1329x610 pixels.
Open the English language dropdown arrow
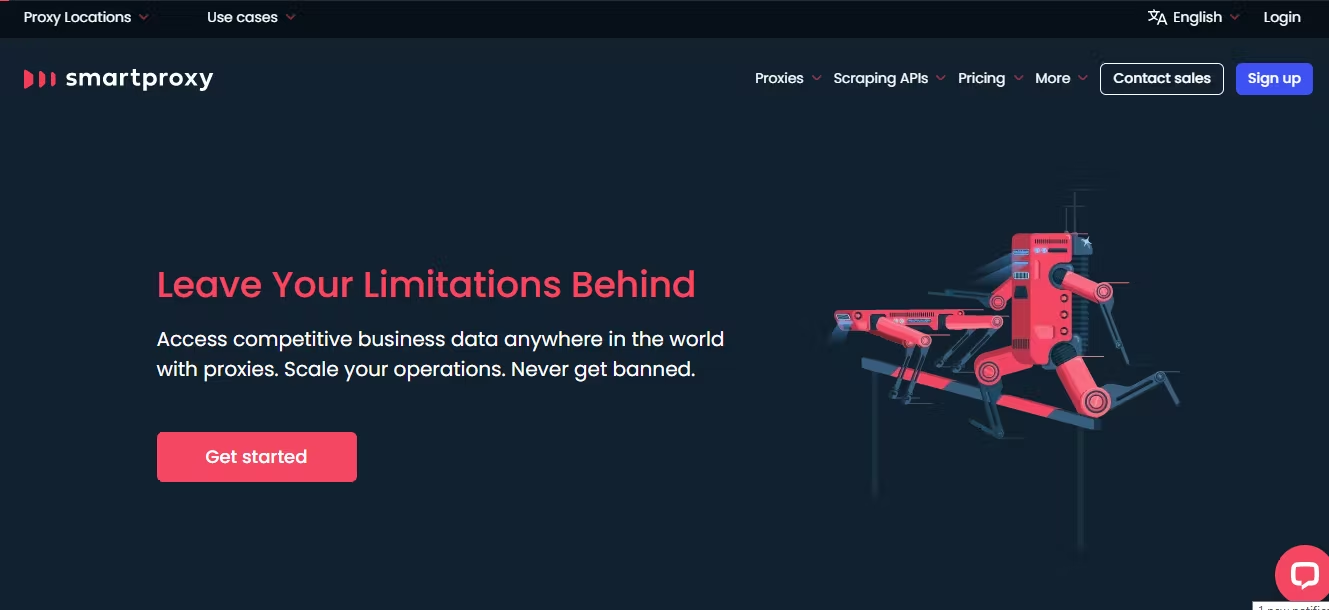1235,17
